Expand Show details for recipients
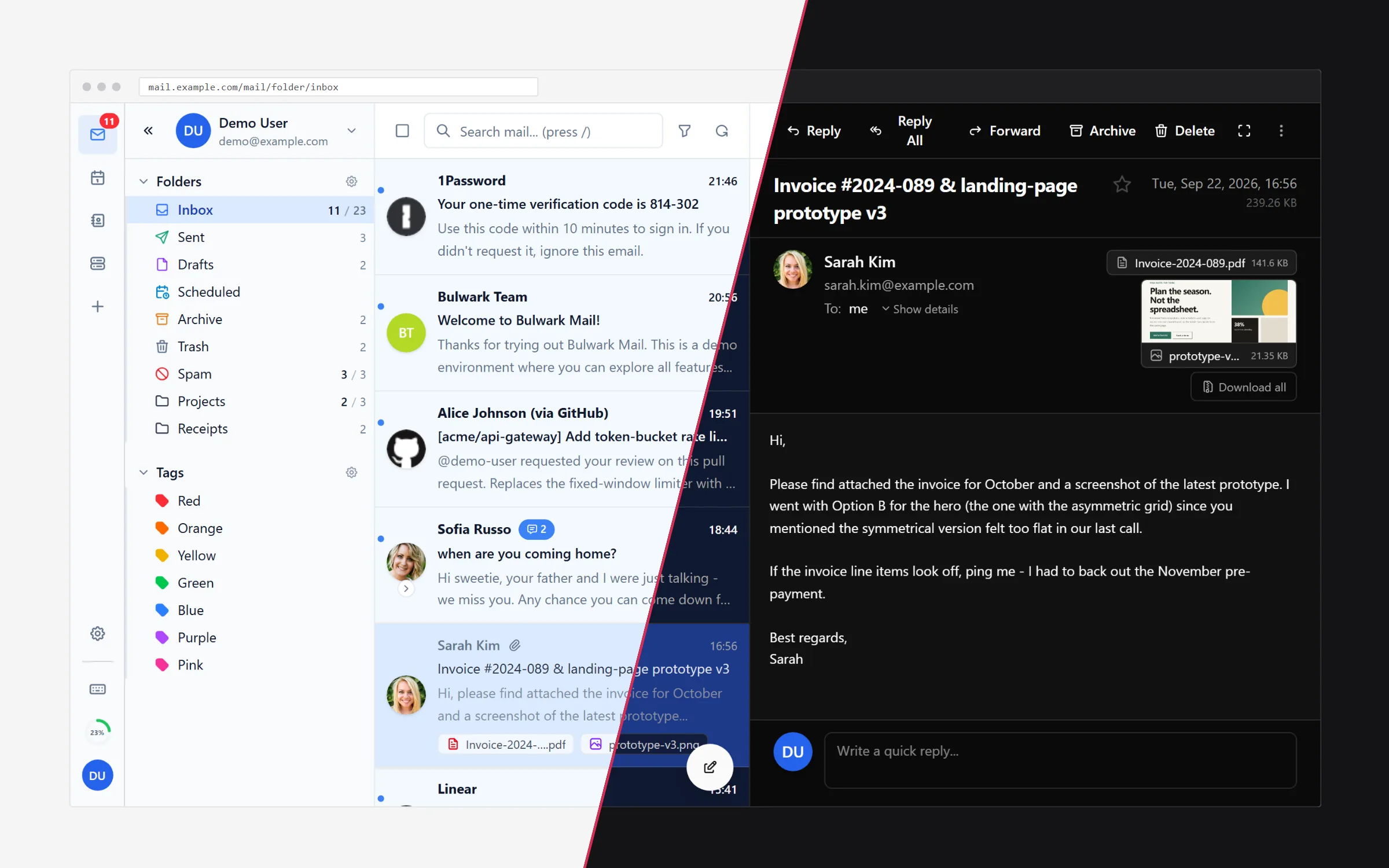This screenshot has height=868, width=1389. [920, 309]
